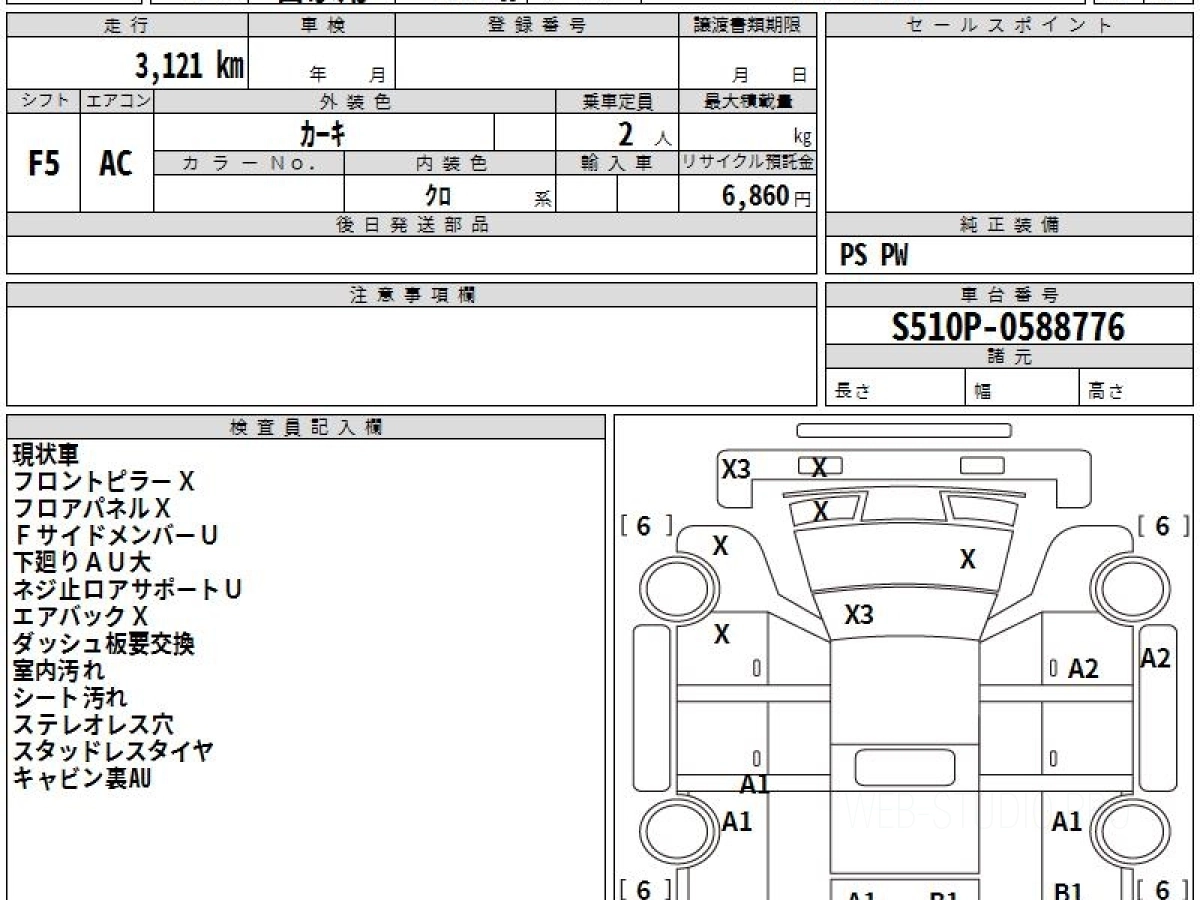1200x900 pixels.
Task: Click the 月 日 document deadline field
Action: coord(748,63)
